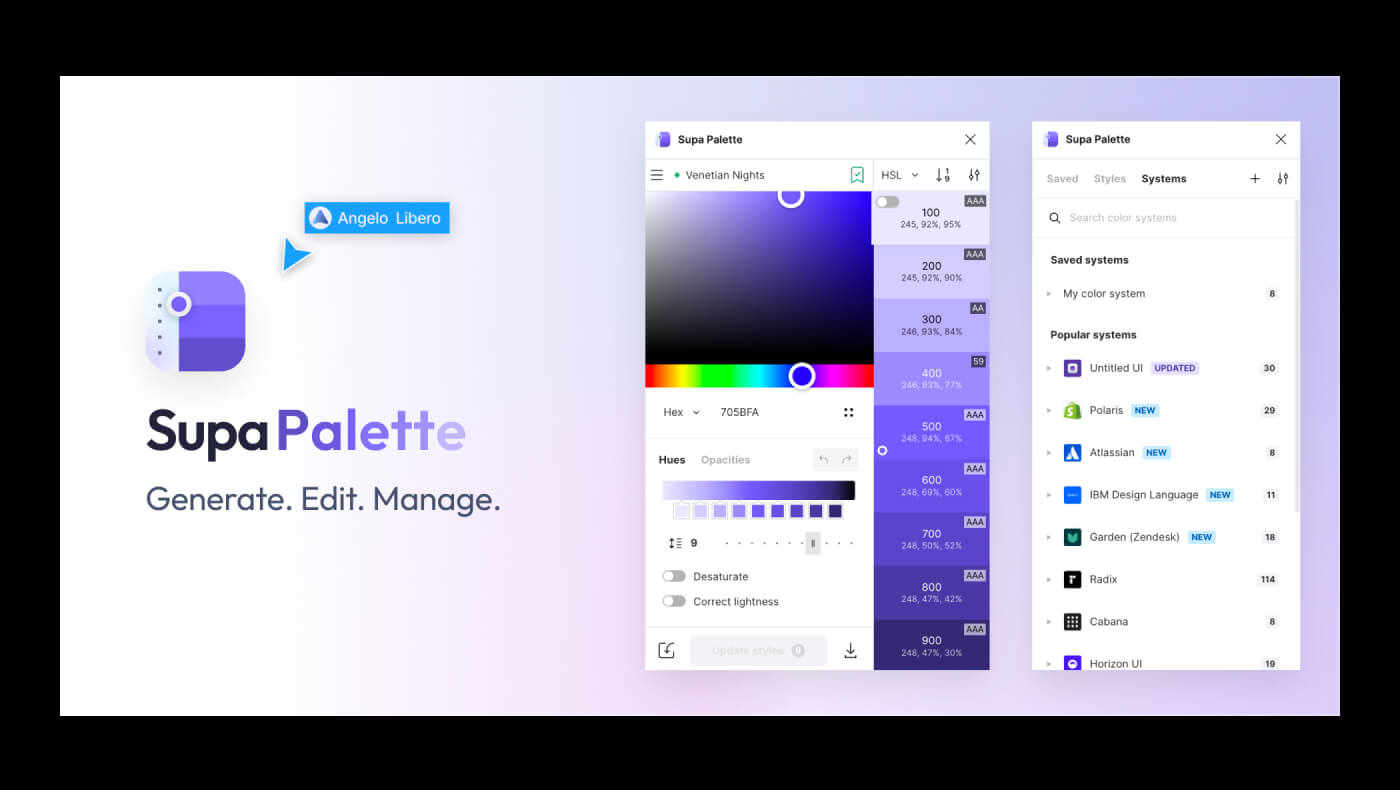The height and width of the screenshot is (790, 1400).
Task: Open the Hex format dropdown
Action: (682, 412)
